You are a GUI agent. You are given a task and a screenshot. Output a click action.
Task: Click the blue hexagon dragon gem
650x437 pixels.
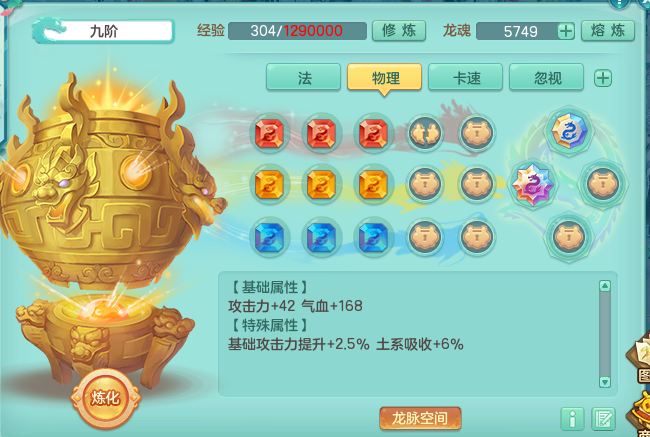(x=569, y=131)
